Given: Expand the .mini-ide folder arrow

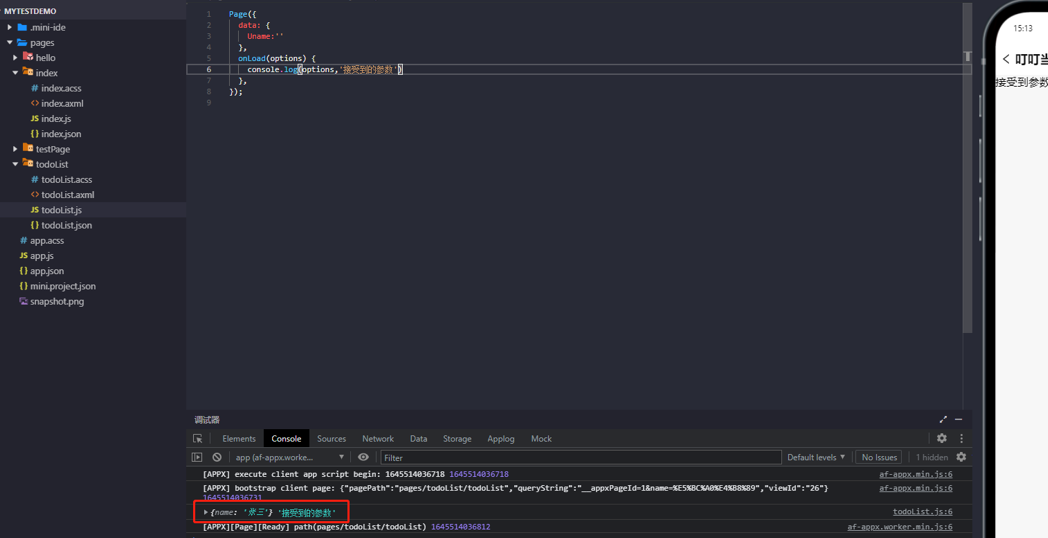Looking at the screenshot, I should click(9, 27).
